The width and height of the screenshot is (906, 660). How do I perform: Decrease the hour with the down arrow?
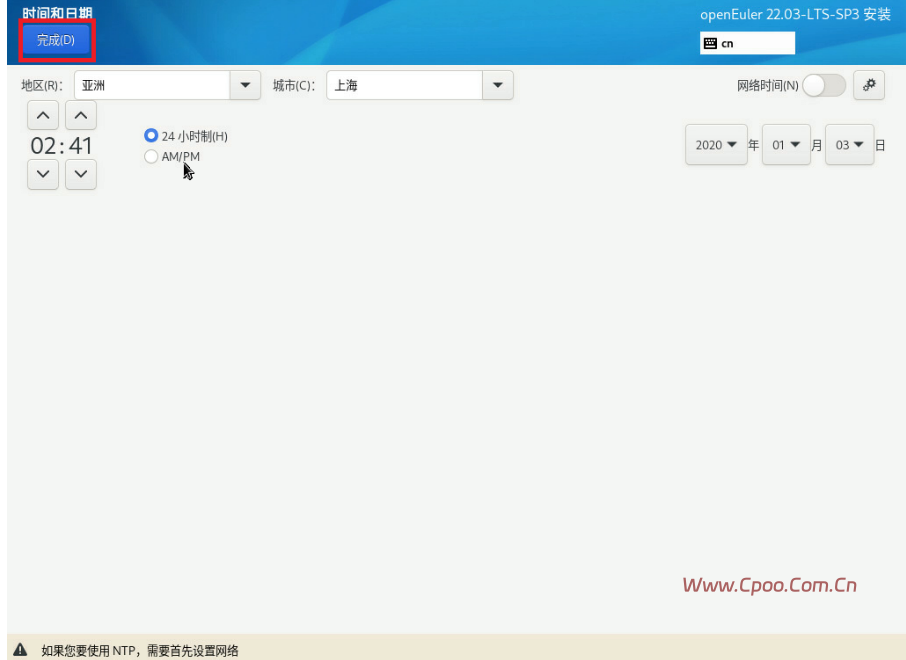tap(43, 174)
